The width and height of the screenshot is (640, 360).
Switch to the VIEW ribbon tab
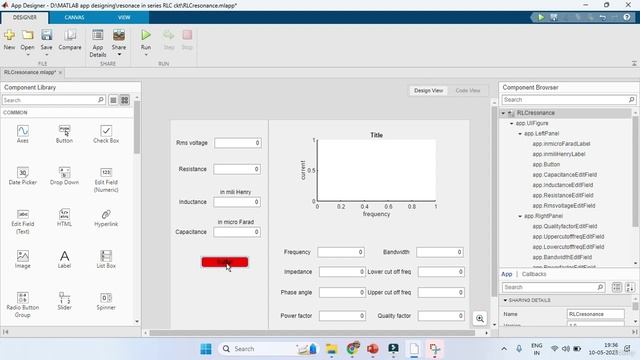(124, 18)
